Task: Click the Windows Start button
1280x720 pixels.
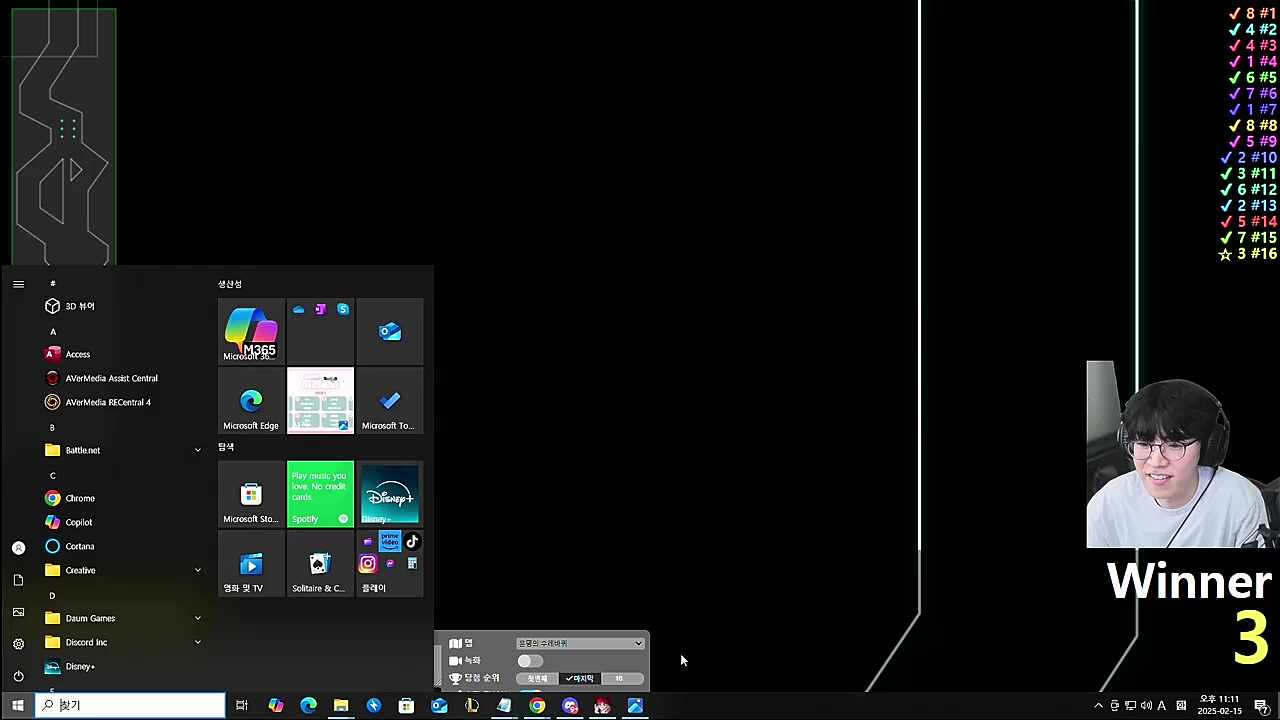Action: tap(18, 706)
